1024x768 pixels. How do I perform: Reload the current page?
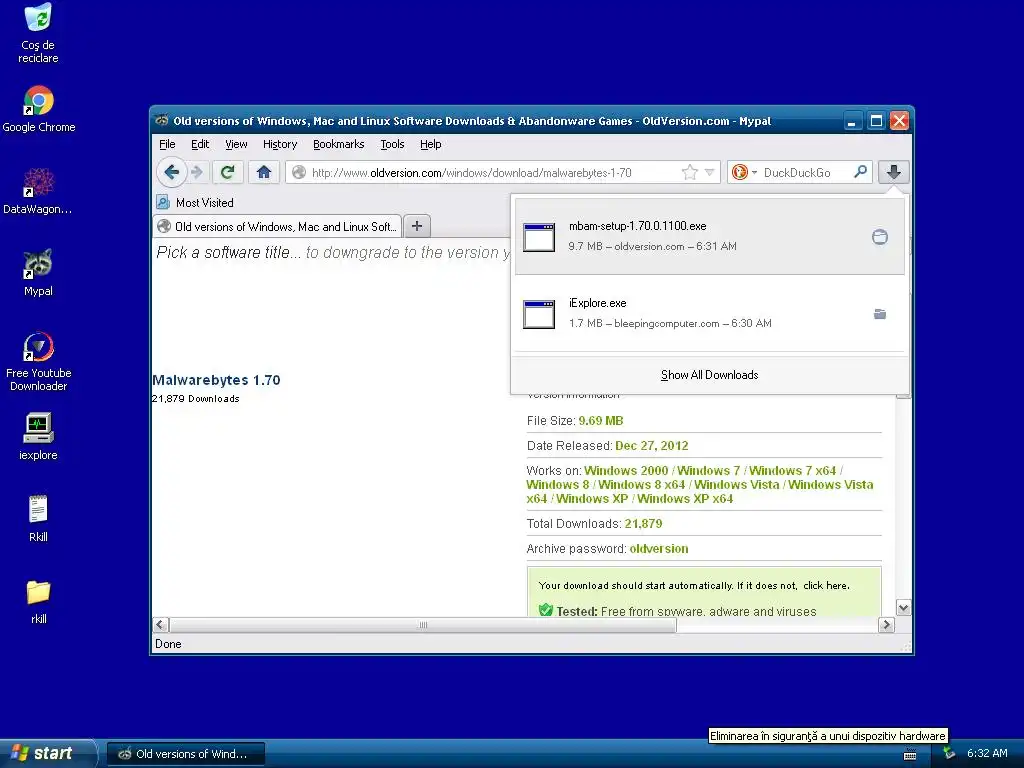tap(227, 172)
